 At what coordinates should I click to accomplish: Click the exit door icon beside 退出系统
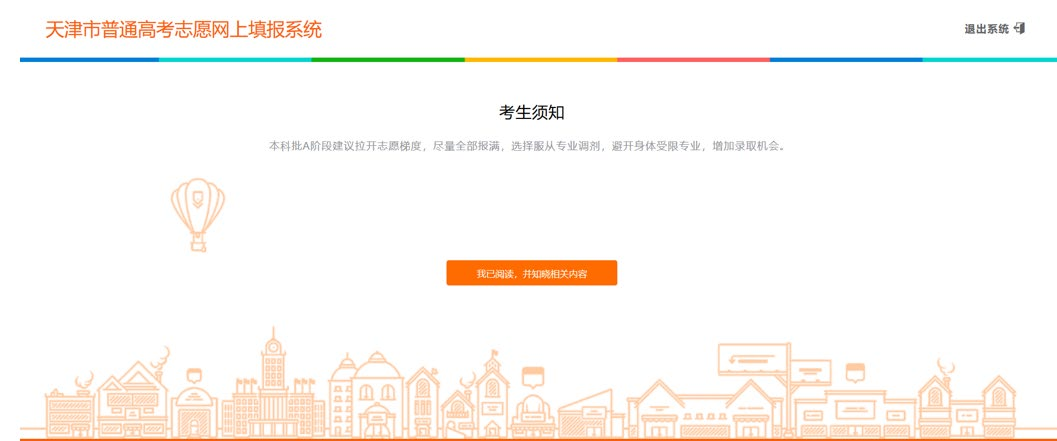1019,28
